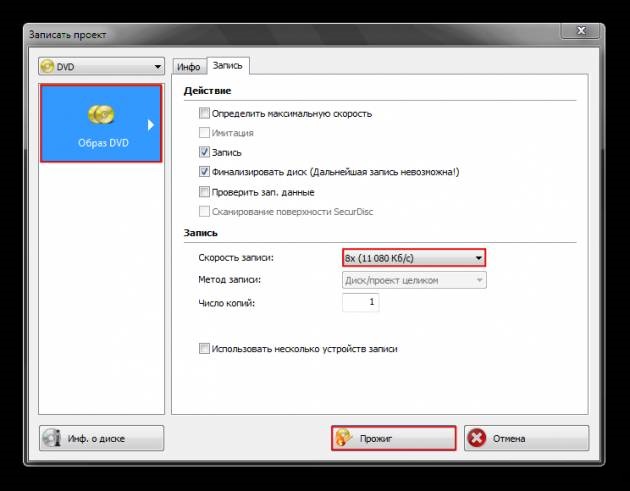Click the white arrow beside Образ DVD
This screenshot has width=630, height=491.
[151, 125]
